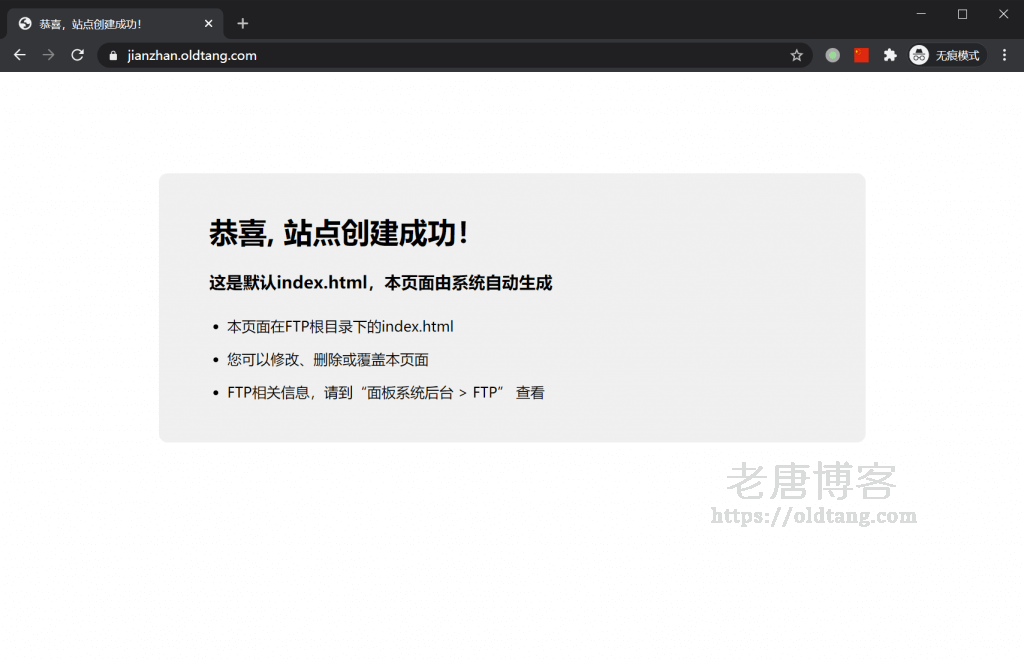The height and width of the screenshot is (659, 1024).
Task: Open Chrome's three-dot menu
Action: (1004, 56)
